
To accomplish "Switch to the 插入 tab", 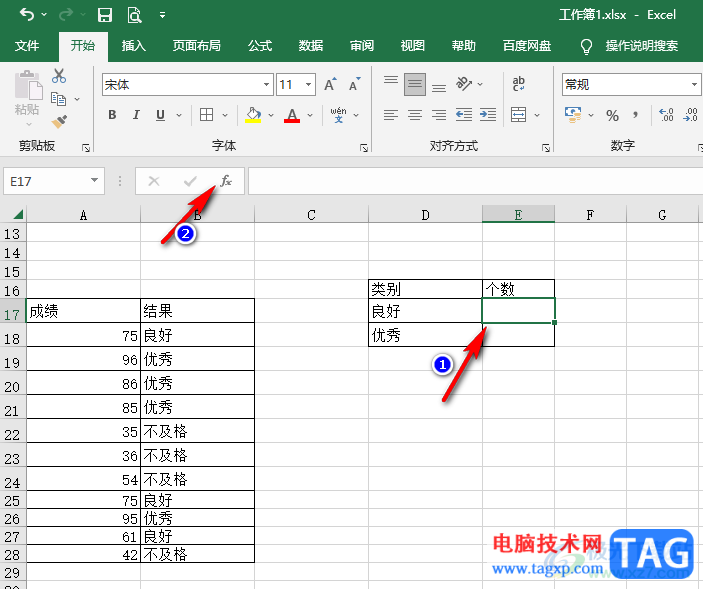I will pos(134,46).
